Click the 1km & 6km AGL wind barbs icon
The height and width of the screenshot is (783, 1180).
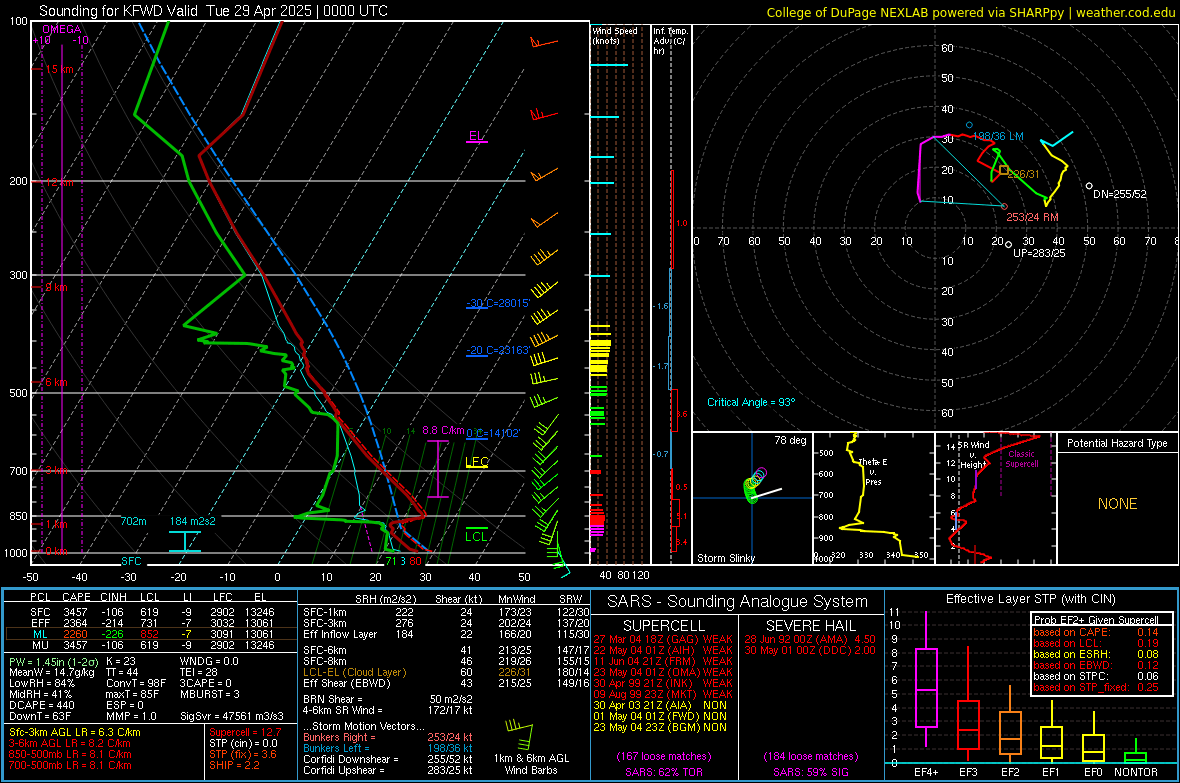pyautogui.click(x=520, y=735)
